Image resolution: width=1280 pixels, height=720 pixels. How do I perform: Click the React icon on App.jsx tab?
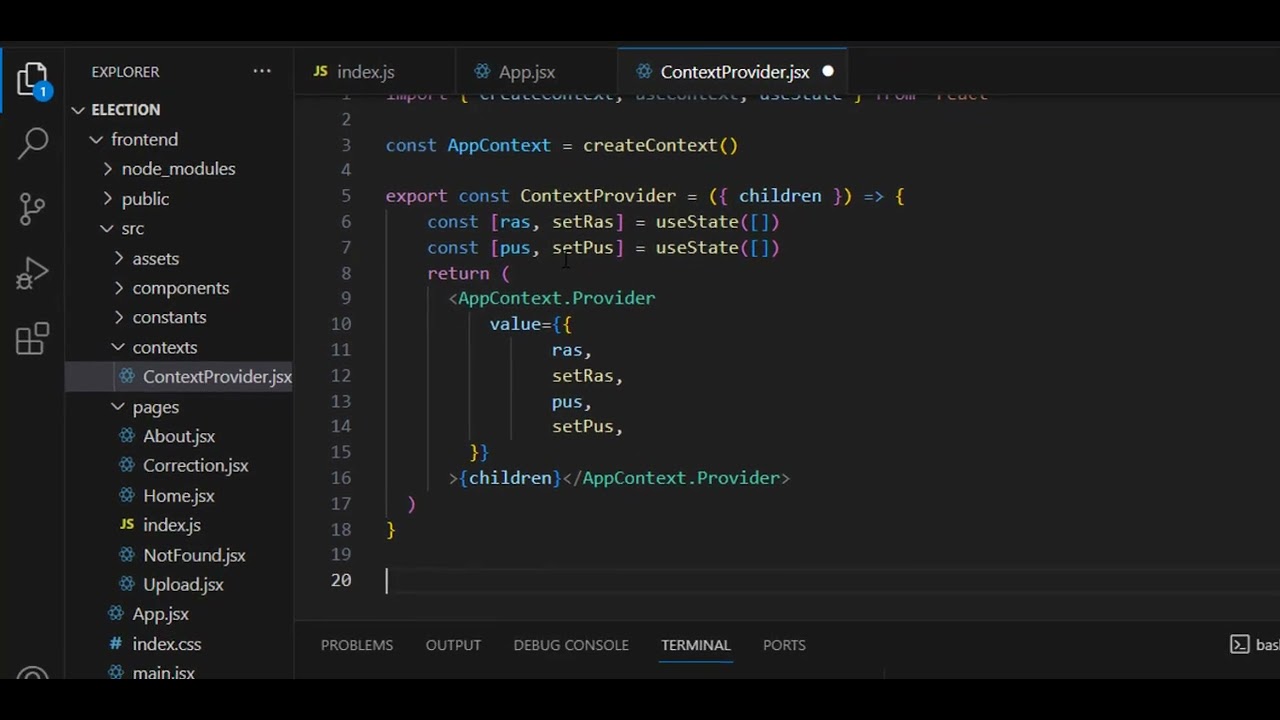point(482,72)
